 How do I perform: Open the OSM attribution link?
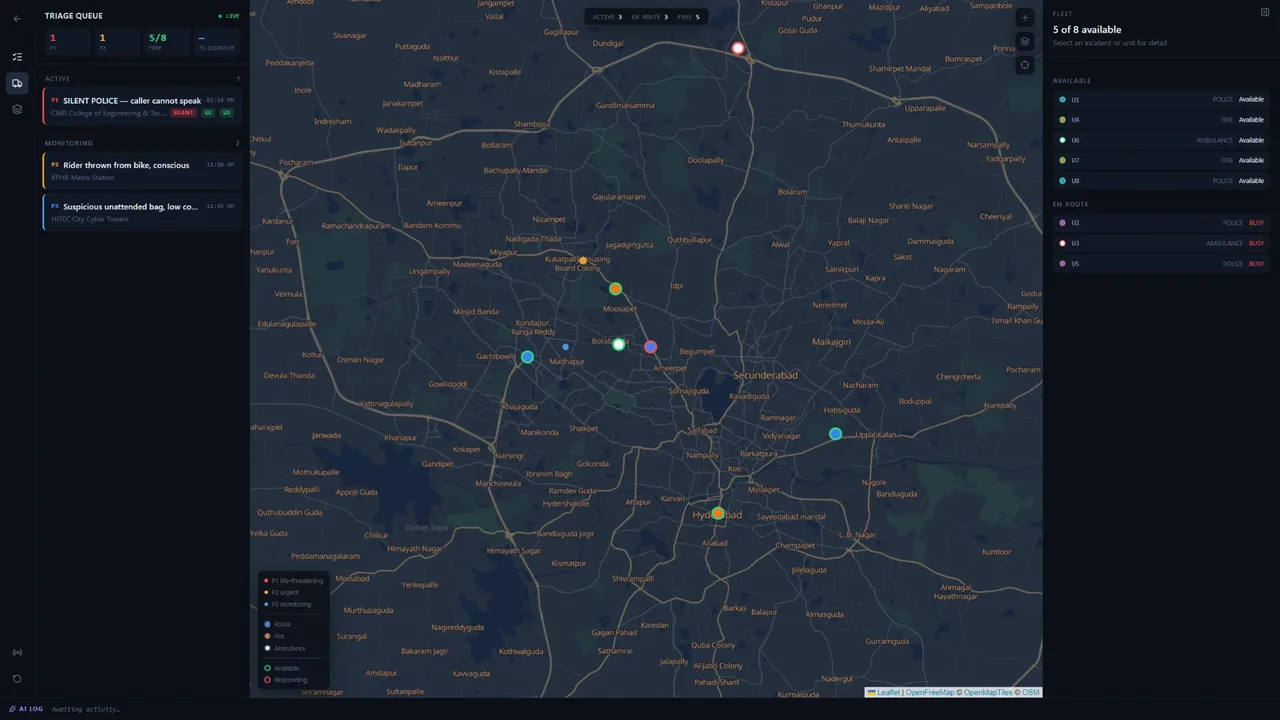pos(1030,692)
